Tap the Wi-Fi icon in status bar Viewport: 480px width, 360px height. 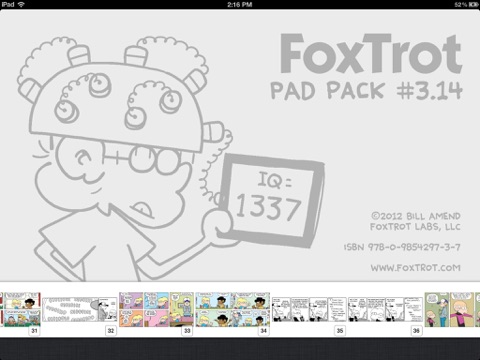tap(21, 4)
